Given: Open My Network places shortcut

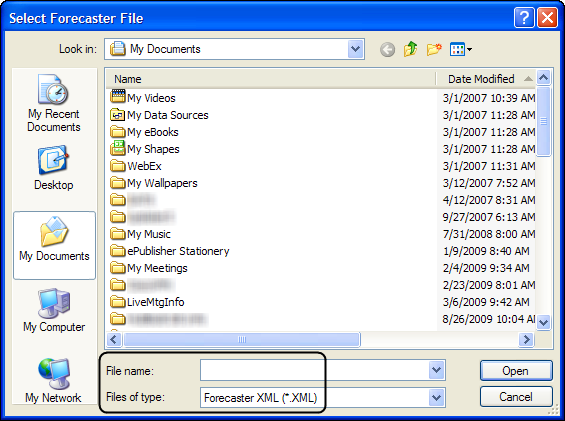Looking at the screenshot, I should tap(53, 381).
